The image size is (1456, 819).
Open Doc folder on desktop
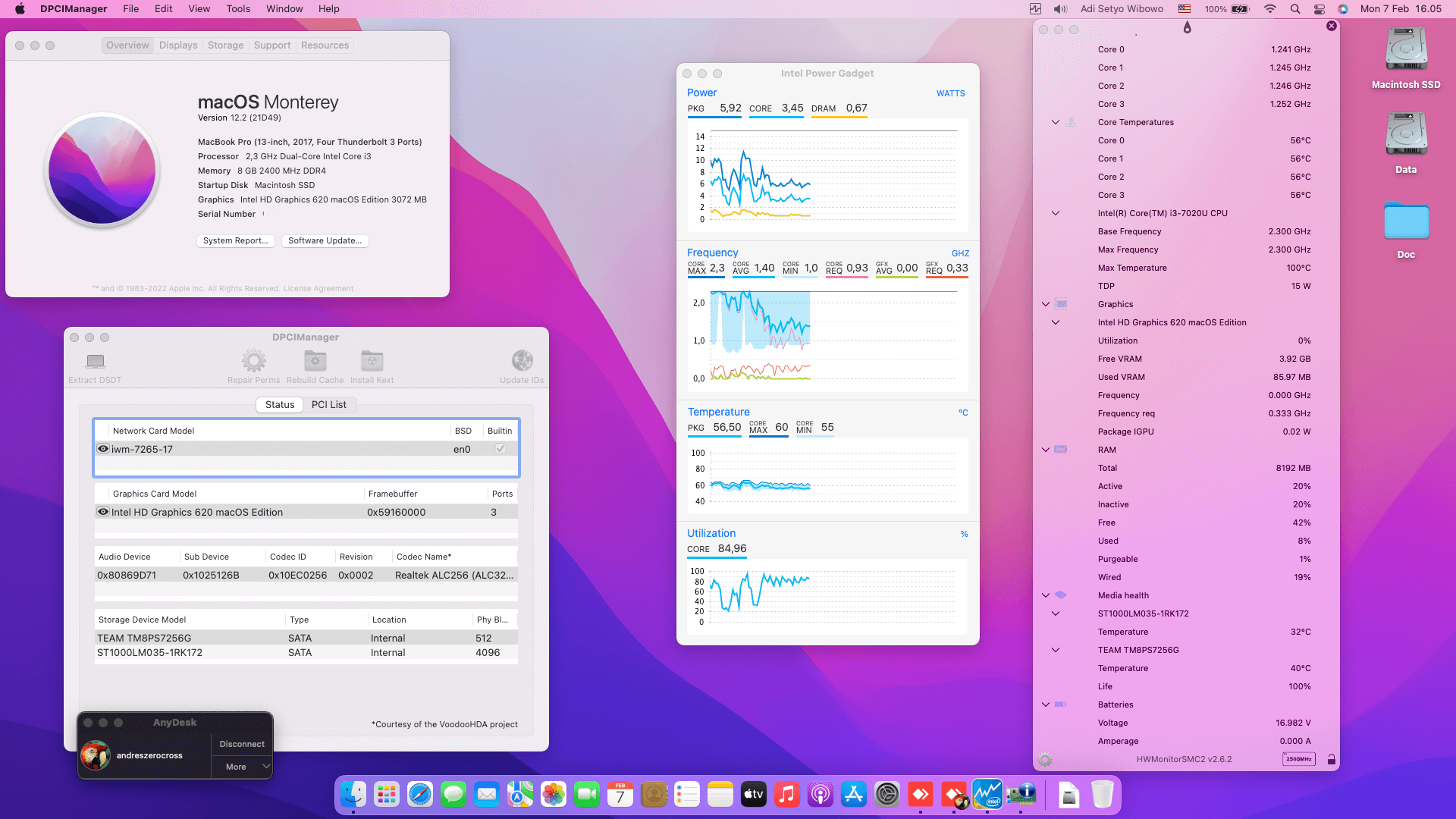point(1406,231)
